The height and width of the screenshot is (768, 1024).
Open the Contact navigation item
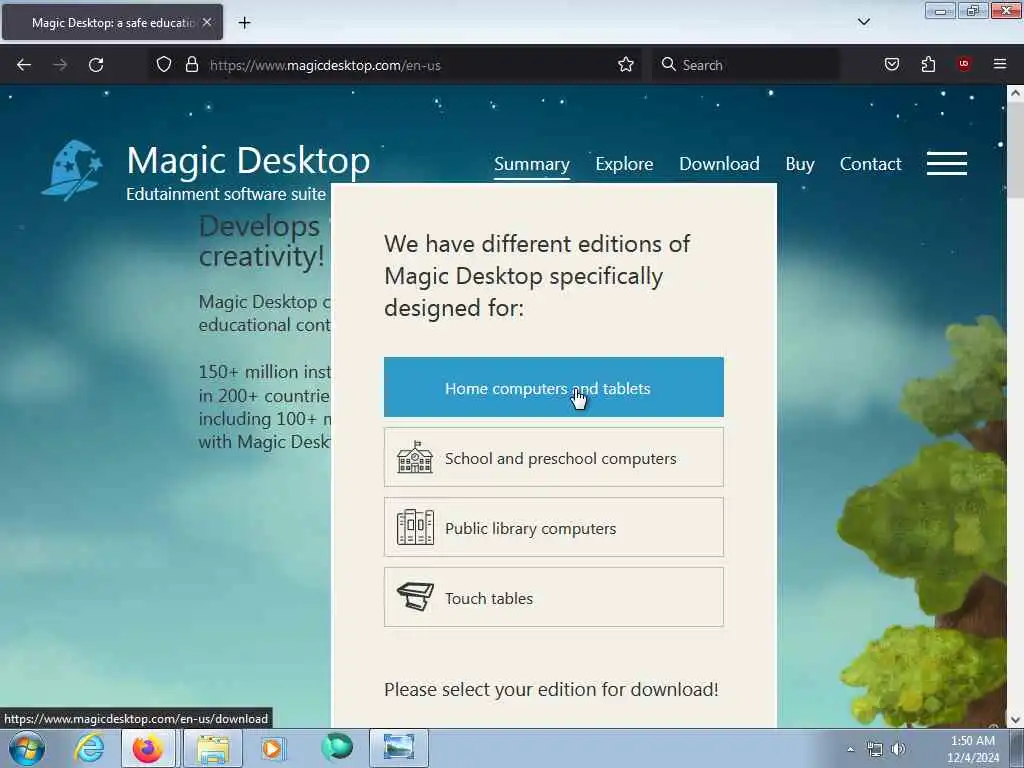(870, 164)
